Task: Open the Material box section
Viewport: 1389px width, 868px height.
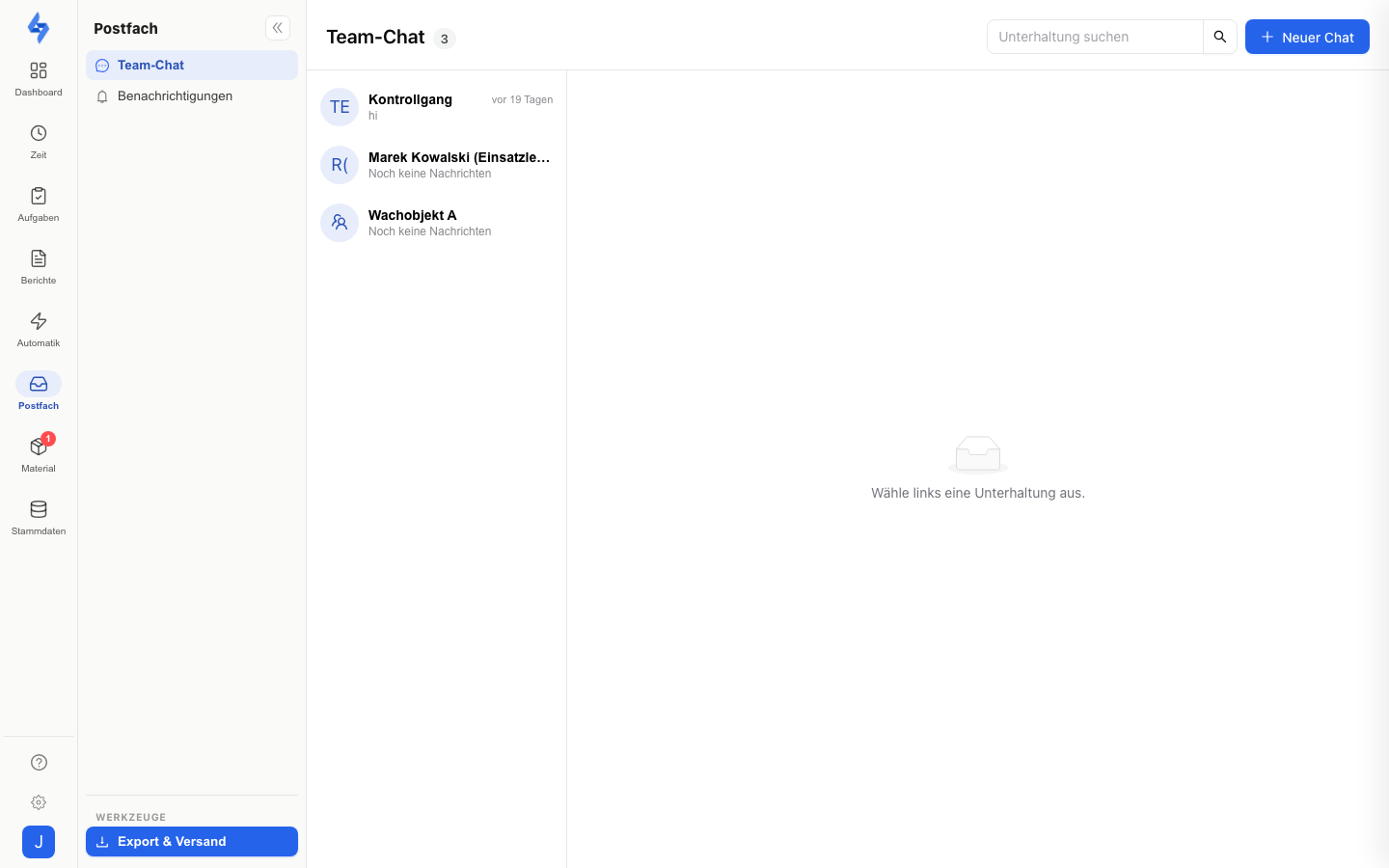Action: click(39, 455)
